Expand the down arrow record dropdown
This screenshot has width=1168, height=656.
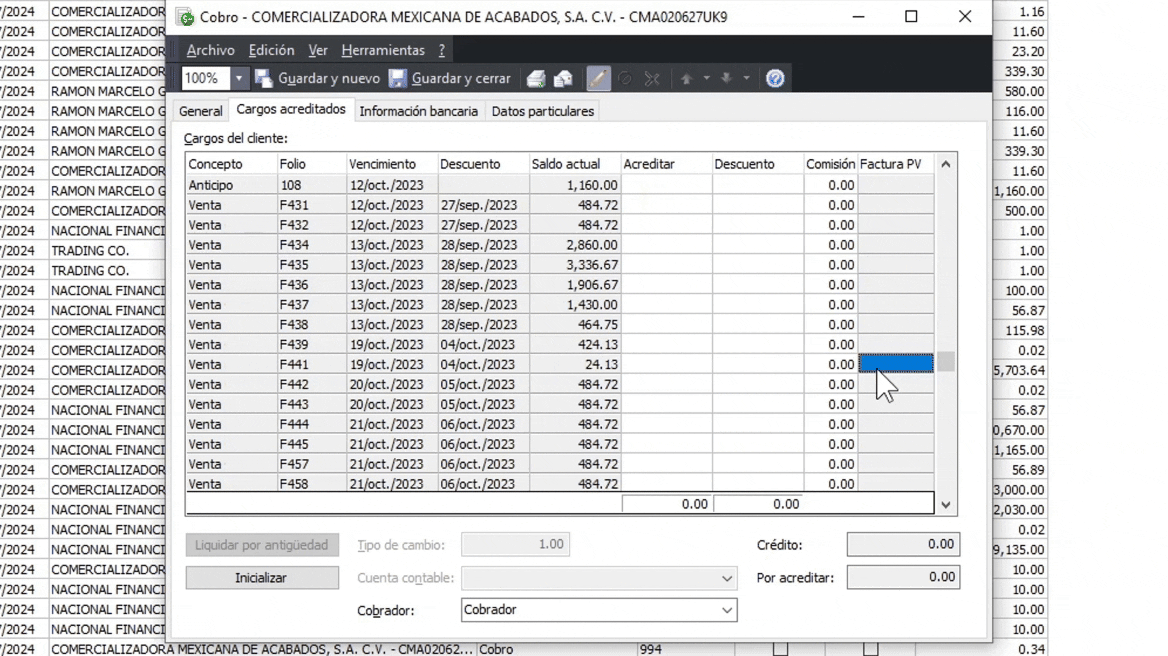tap(746, 78)
